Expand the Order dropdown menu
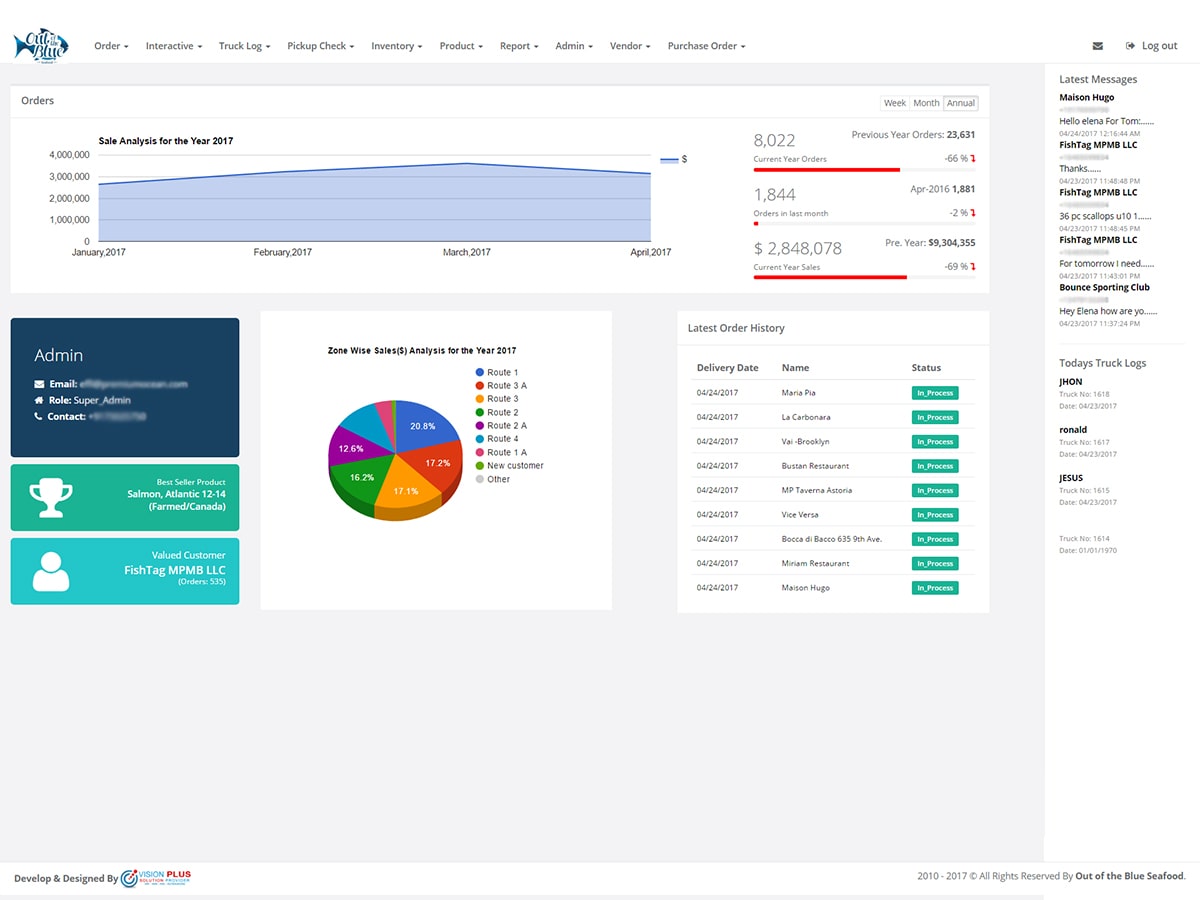This screenshot has height=900, width=1200. coord(111,46)
